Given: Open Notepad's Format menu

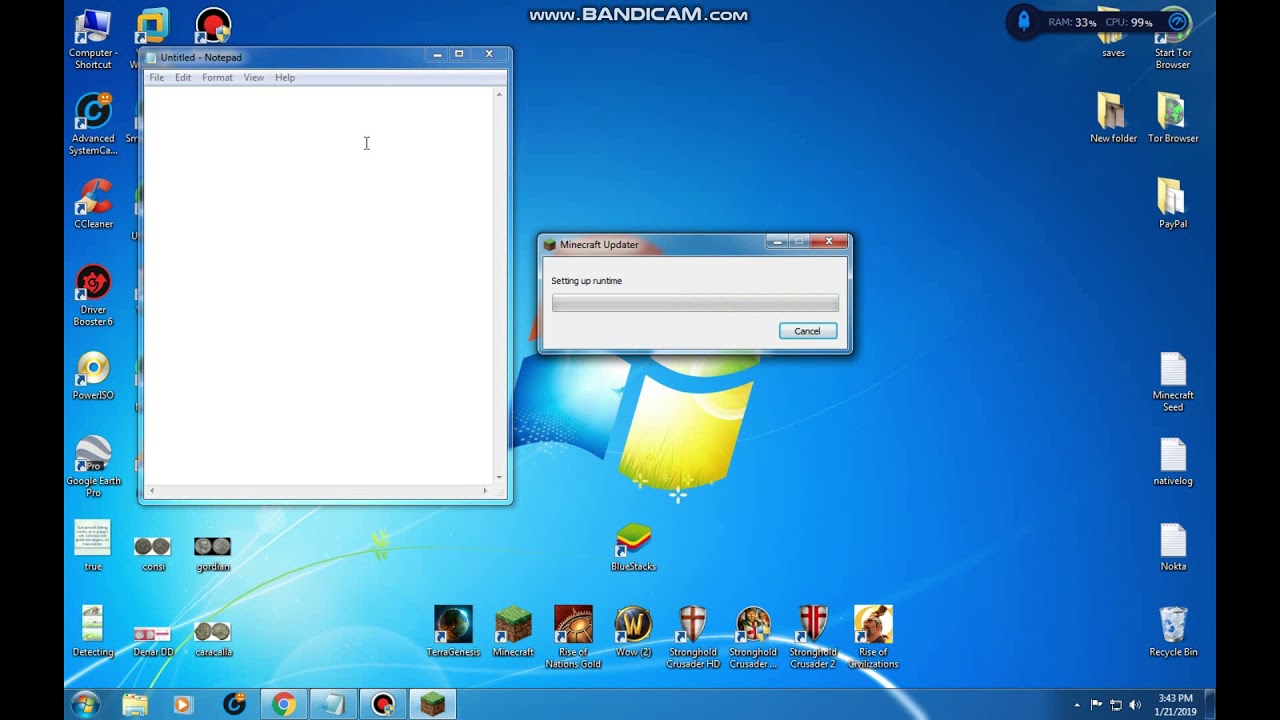Looking at the screenshot, I should [x=217, y=77].
